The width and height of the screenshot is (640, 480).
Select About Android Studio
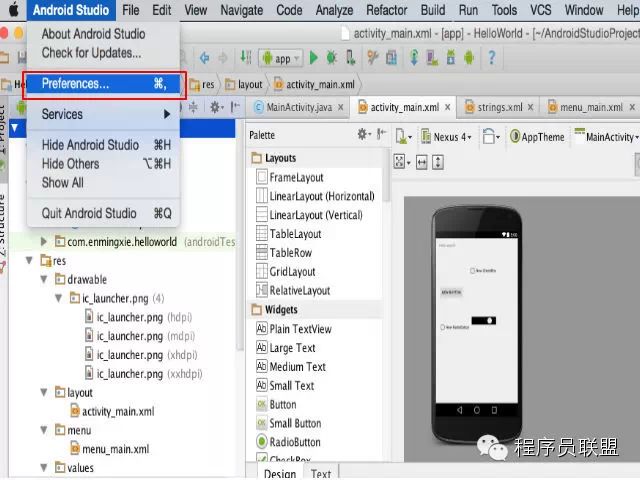tap(93, 34)
